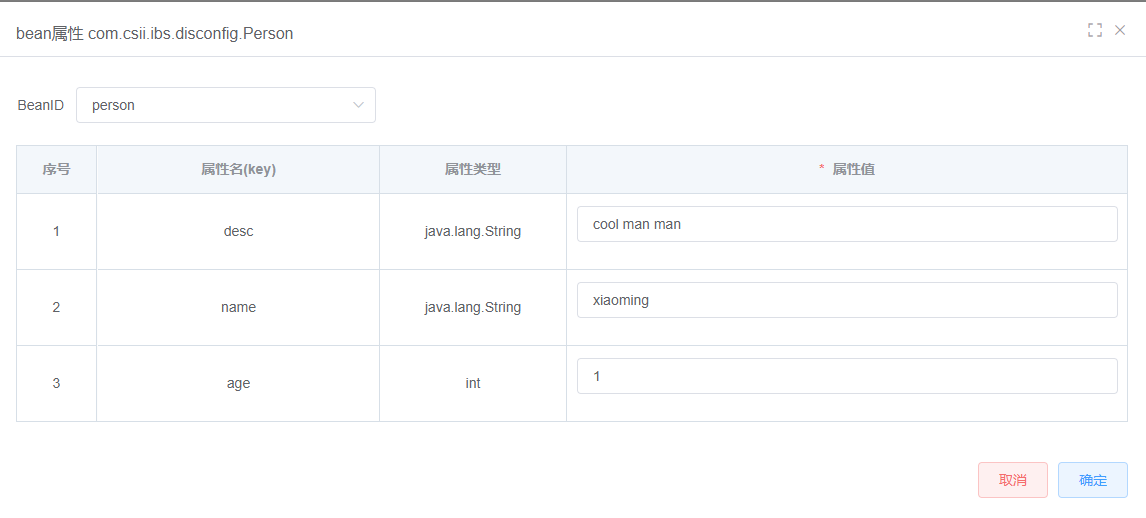Focus the age value input field

coord(847,376)
